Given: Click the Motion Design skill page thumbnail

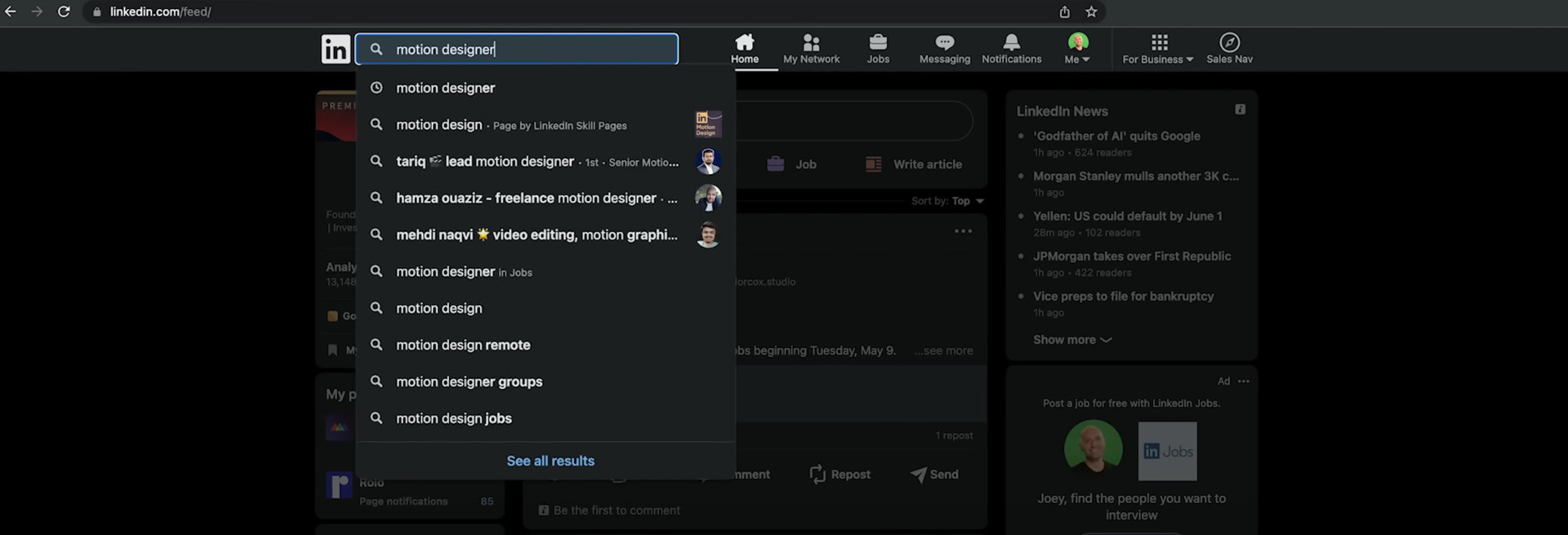Looking at the screenshot, I should pos(708,124).
